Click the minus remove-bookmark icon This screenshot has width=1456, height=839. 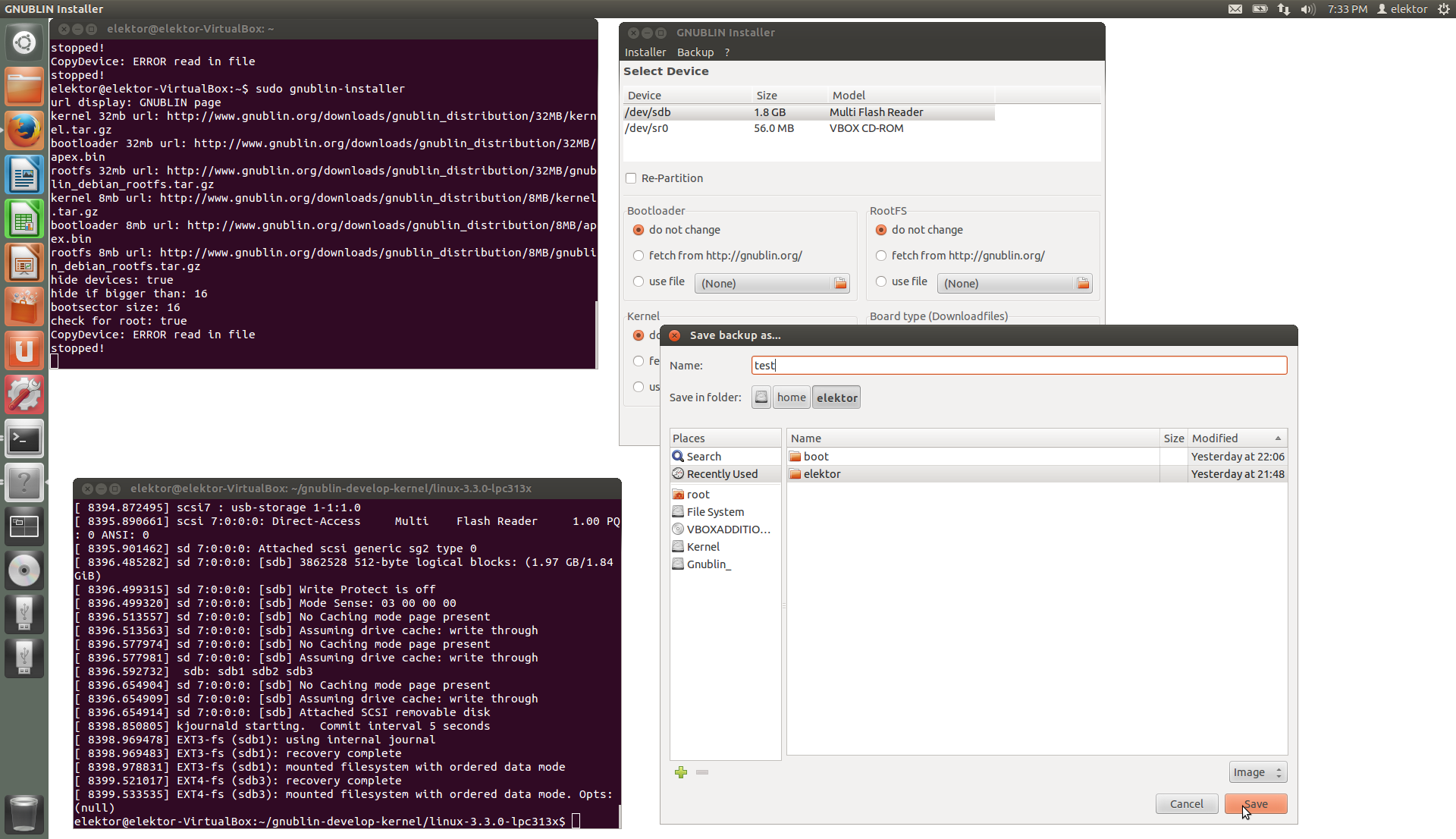(702, 772)
